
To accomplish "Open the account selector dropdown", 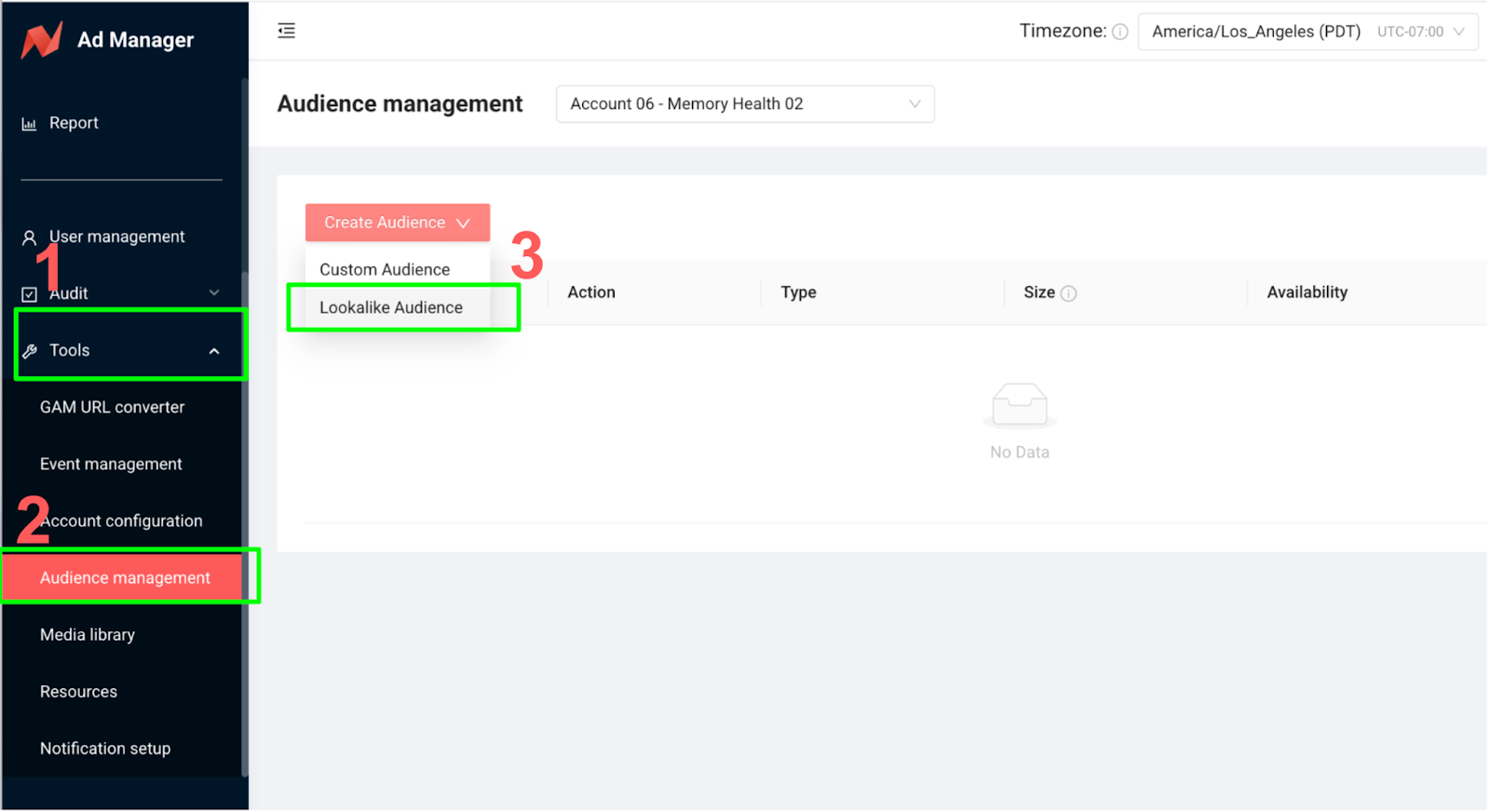I will tap(744, 104).
